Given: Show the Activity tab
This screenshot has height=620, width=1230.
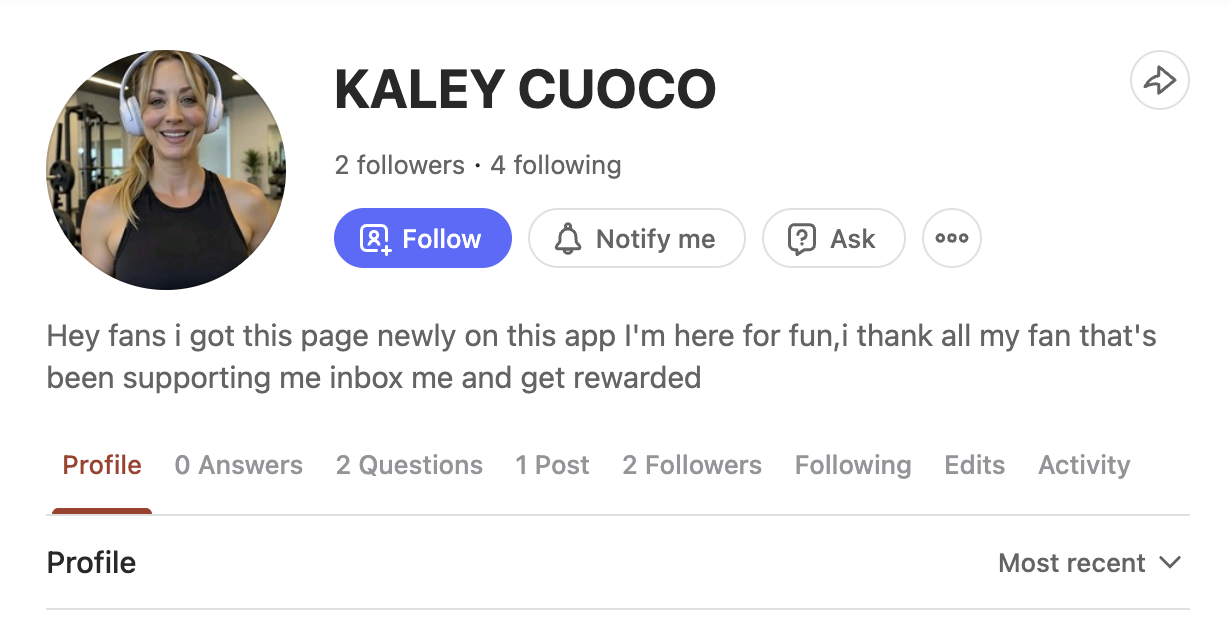Looking at the screenshot, I should pyautogui.click(x=1084, y=465).
